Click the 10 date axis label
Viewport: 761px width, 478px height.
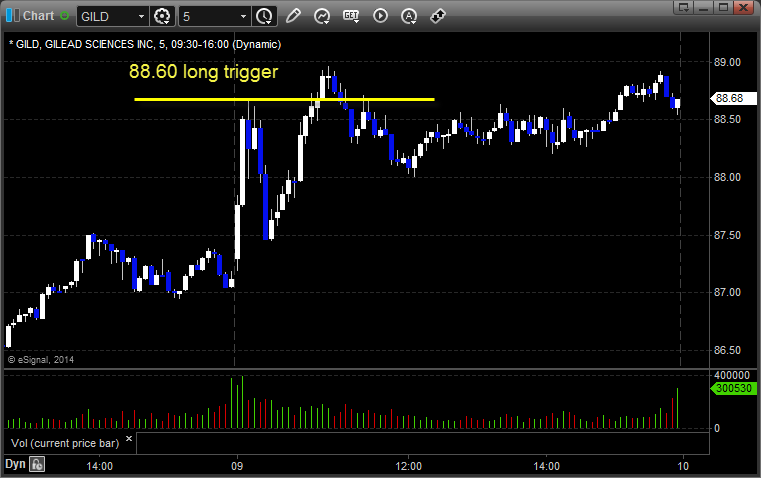(x=683, y=466)
